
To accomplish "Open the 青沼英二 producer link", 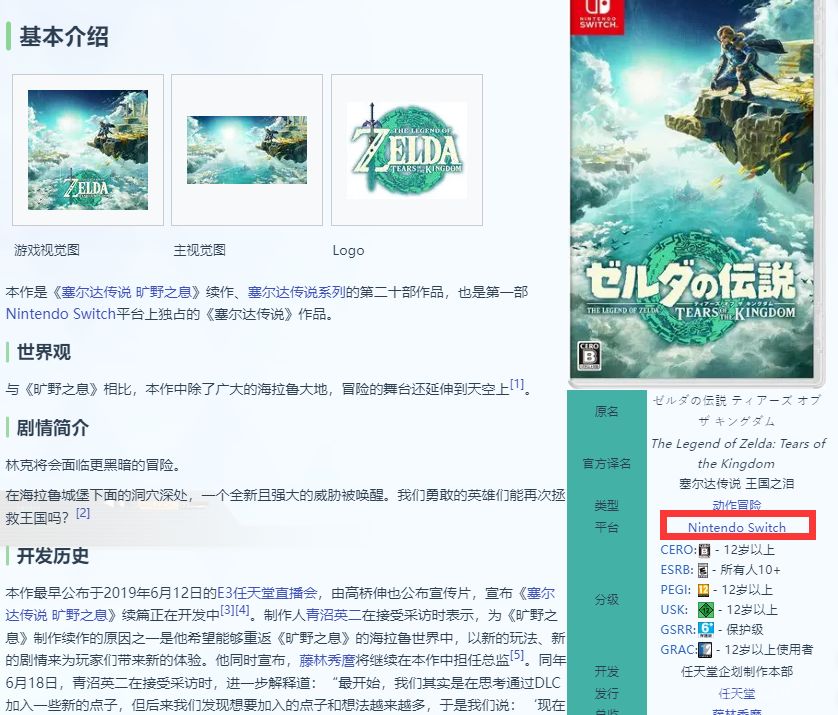I will coord(333,615).
